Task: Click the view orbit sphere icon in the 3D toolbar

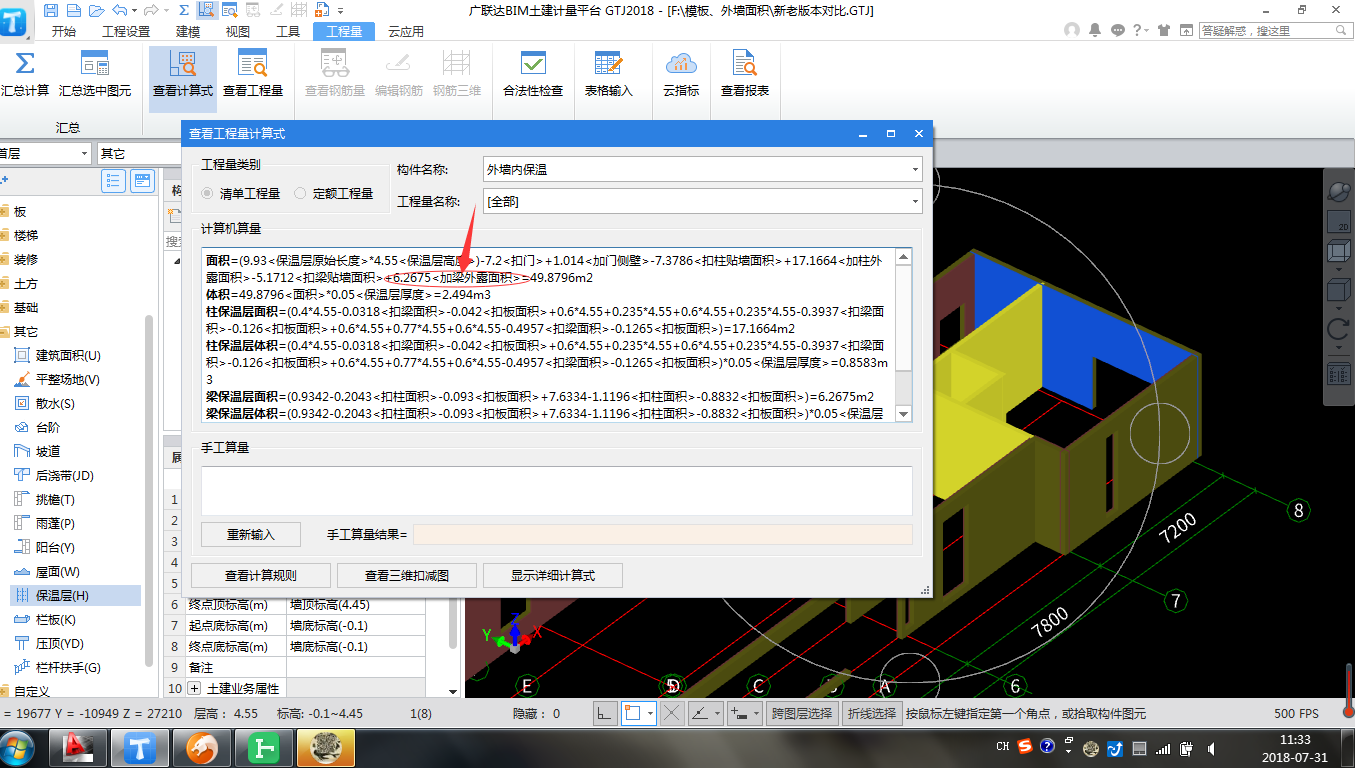Action: click(1338, 190)
